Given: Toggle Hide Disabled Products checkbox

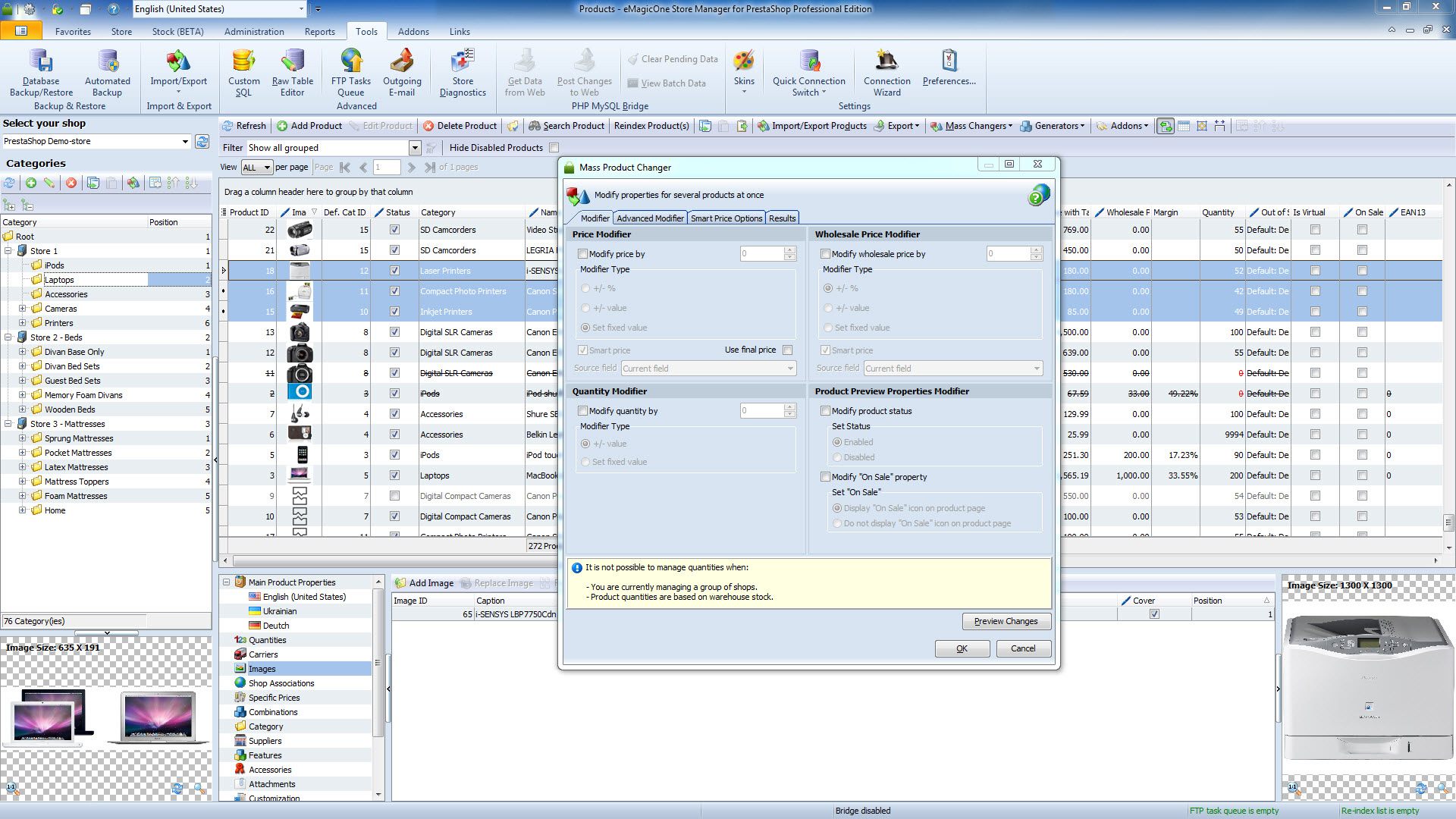Looking at the screenshot, I should click(x=554, y=148).
